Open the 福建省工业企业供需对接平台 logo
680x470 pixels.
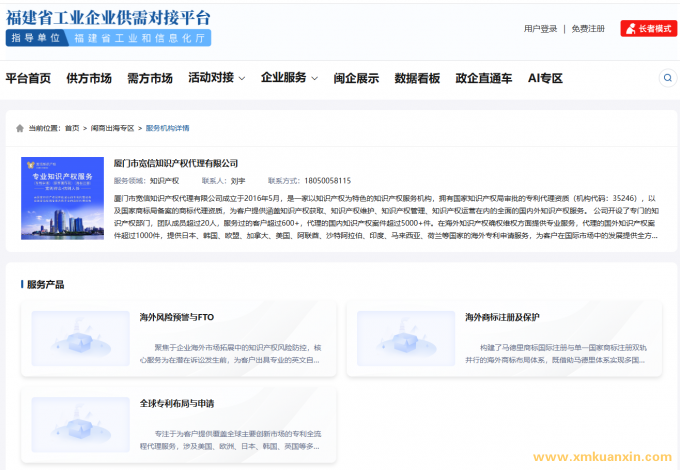[108, 18]
